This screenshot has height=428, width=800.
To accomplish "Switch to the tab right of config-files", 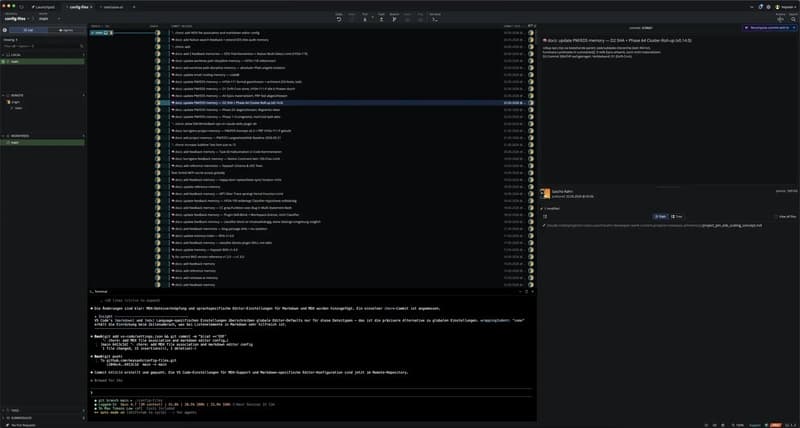I will 111,7.
